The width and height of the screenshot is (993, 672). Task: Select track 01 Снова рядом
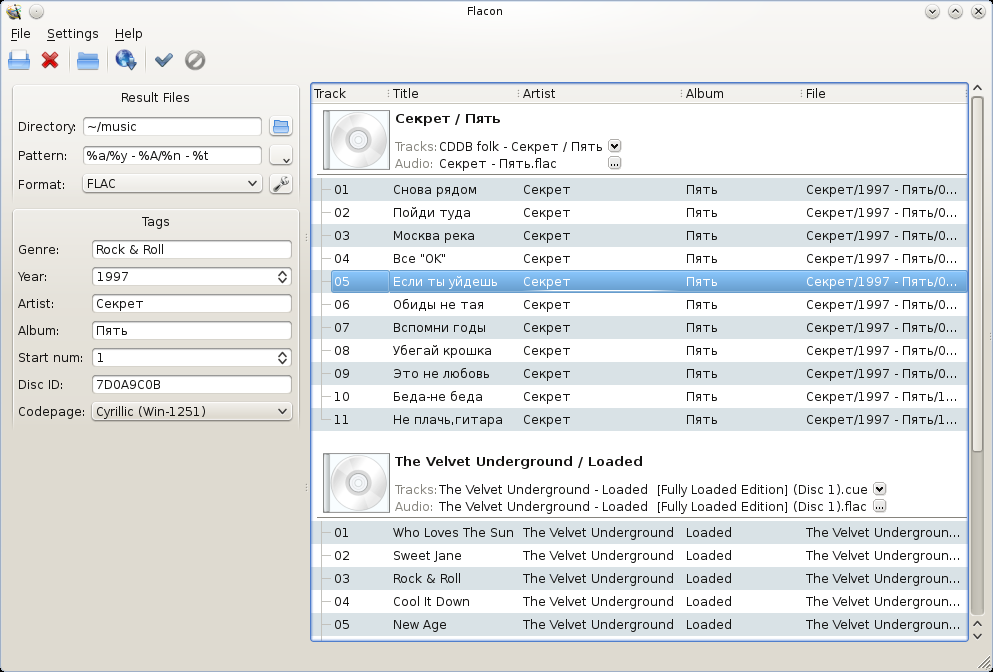(640, 189)
